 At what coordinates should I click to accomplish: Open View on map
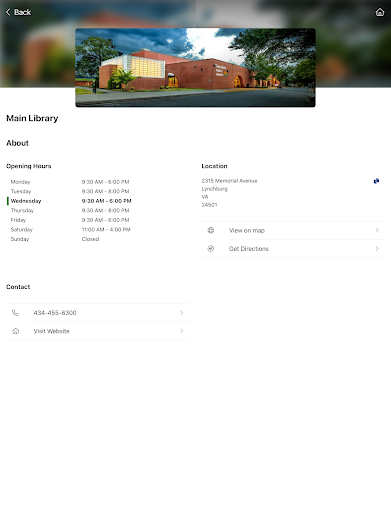click(x=293, y=230)
